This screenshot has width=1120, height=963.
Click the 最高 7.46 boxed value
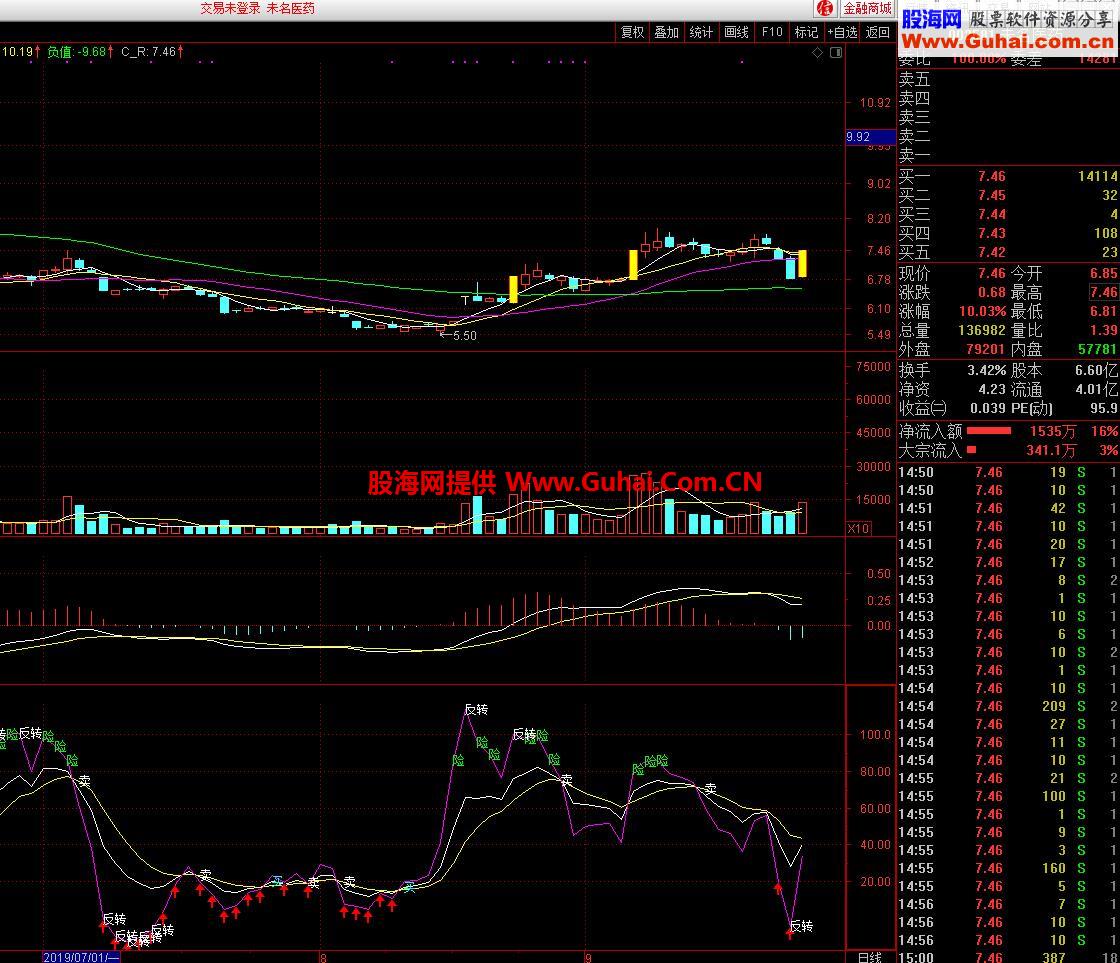pyautogui.click(x=1104, y=292)
